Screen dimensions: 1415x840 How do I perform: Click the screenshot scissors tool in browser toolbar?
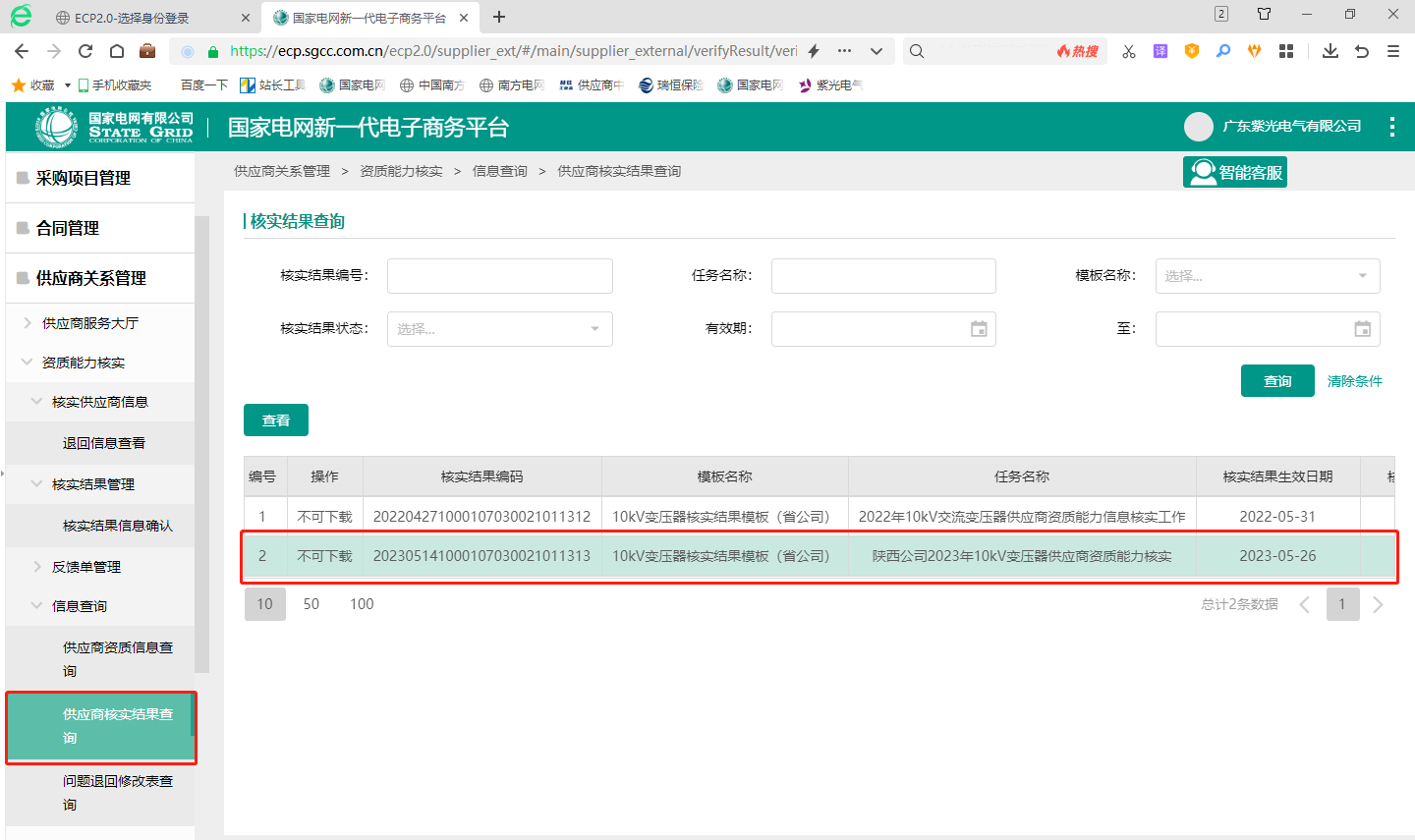pos(1128,50)
